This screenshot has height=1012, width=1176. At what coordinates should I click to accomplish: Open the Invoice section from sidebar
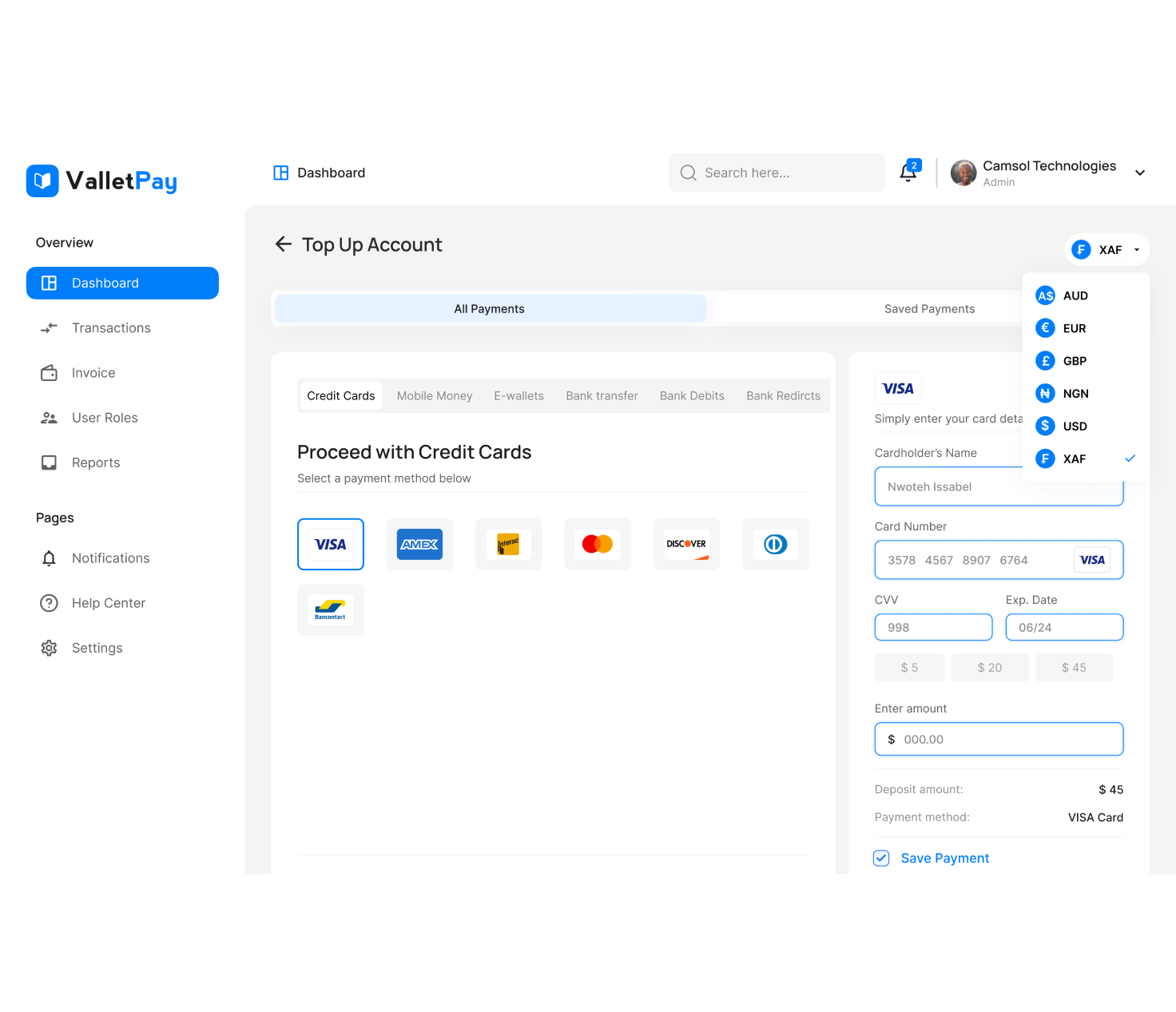pyautogui.click(x=93, y=372)
